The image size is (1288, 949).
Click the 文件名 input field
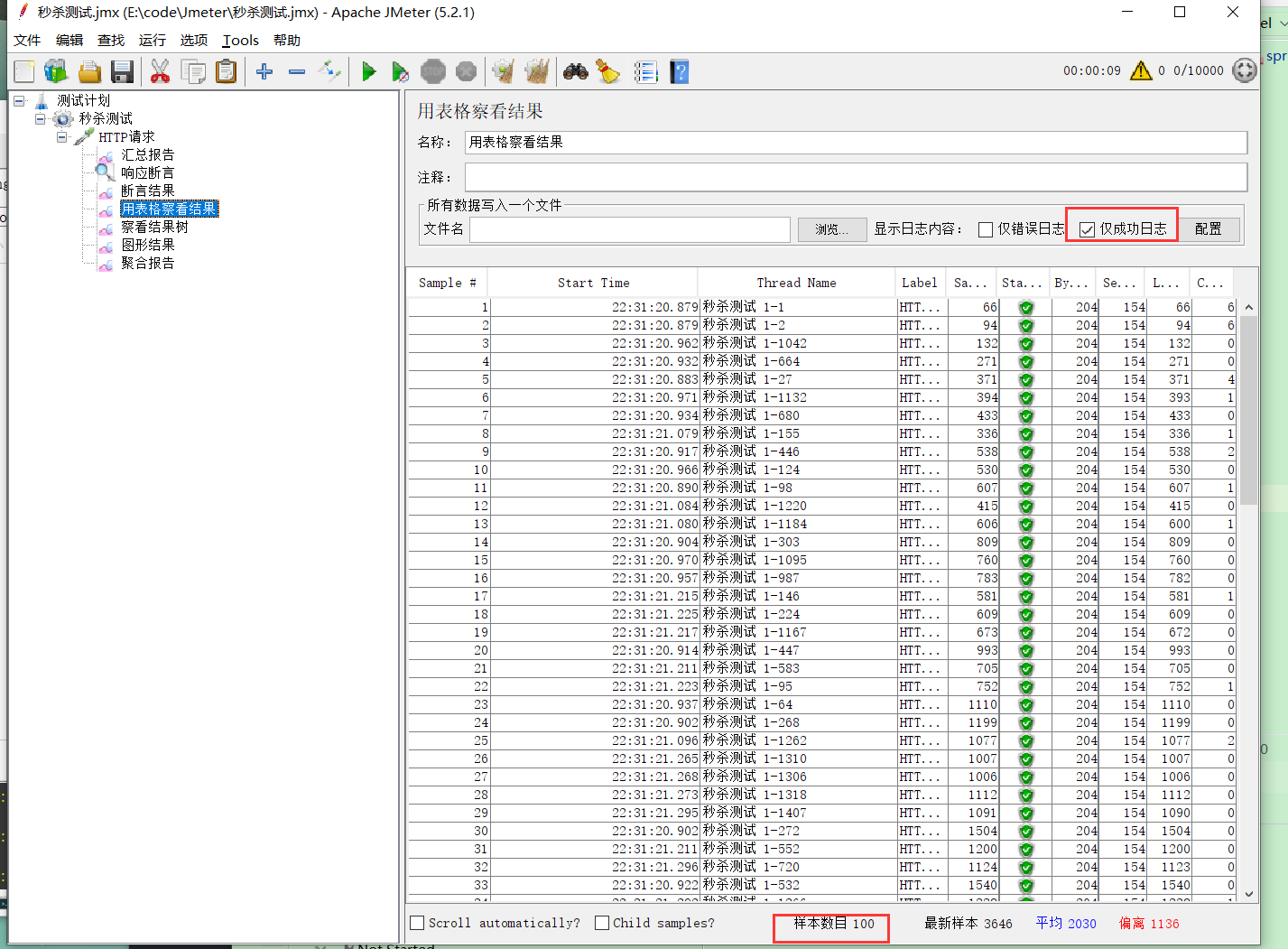[x=630, y=229]
